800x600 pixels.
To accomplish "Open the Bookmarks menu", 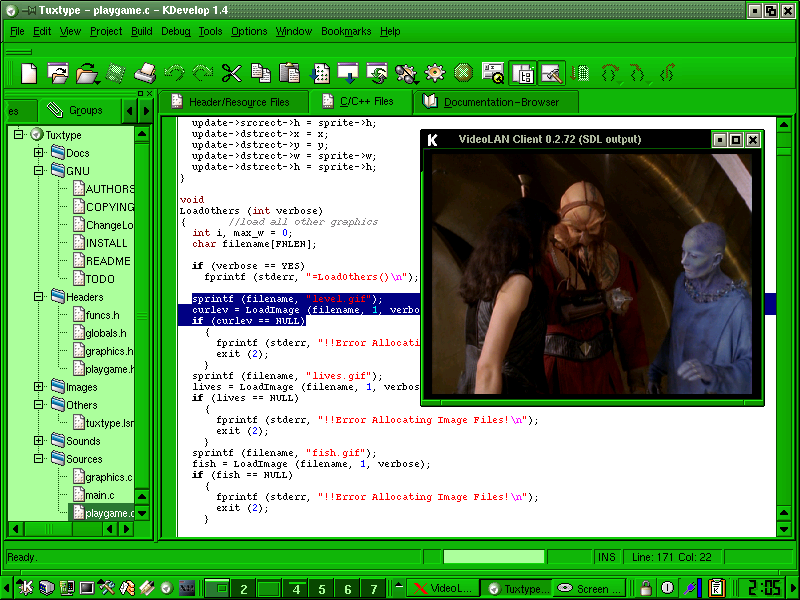I will point(346,32).
